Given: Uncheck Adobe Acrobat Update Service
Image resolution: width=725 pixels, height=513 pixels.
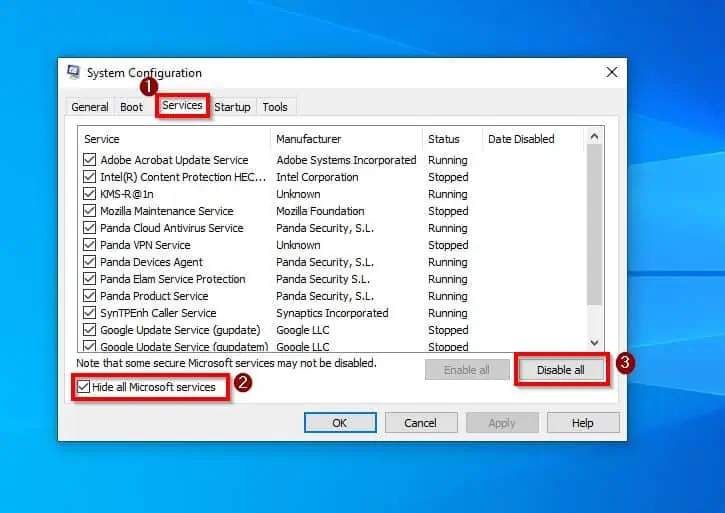Looking at the screenshot, I should coord(89,160).
